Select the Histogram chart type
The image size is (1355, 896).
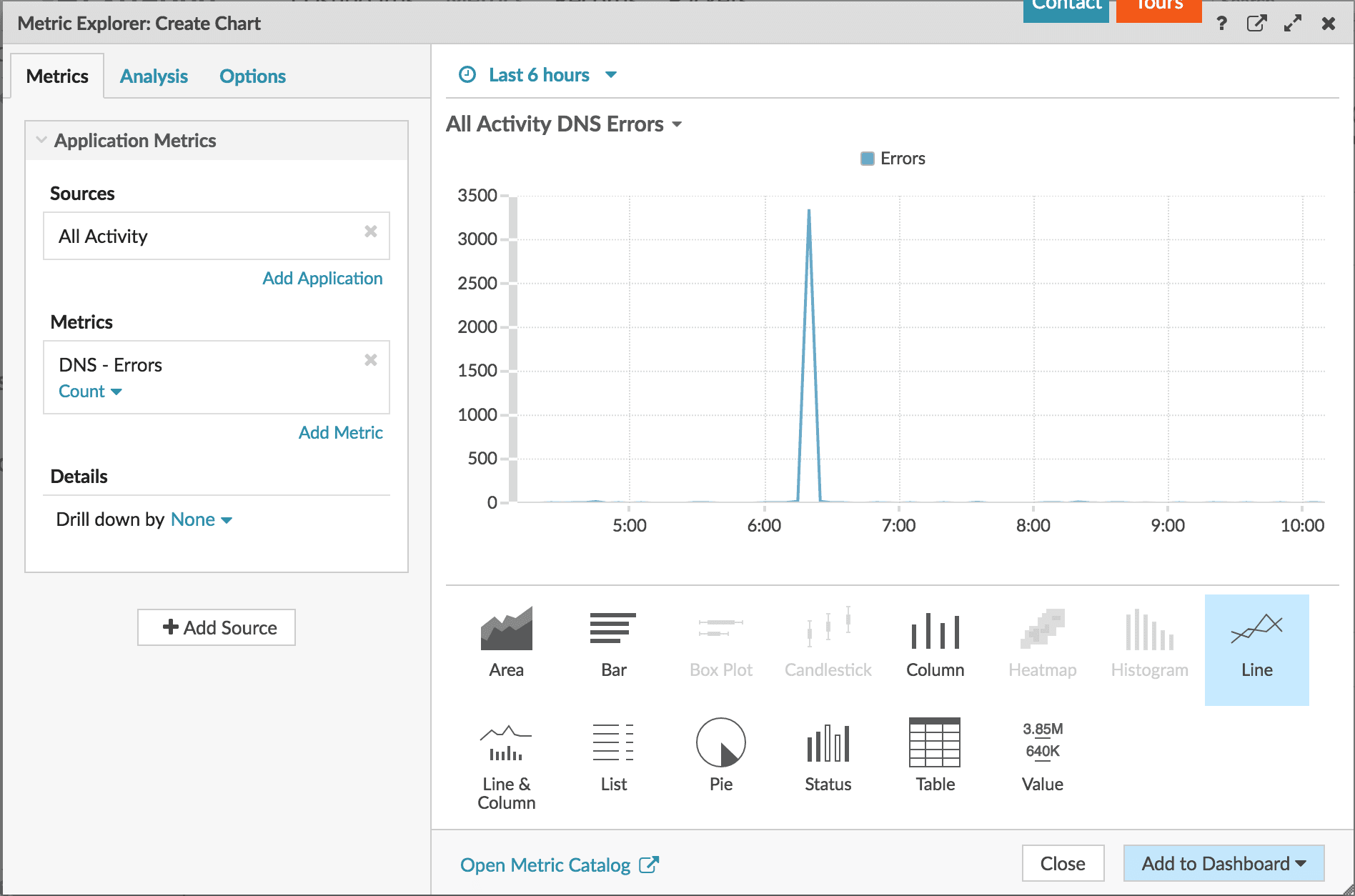tap(1149, 643)
